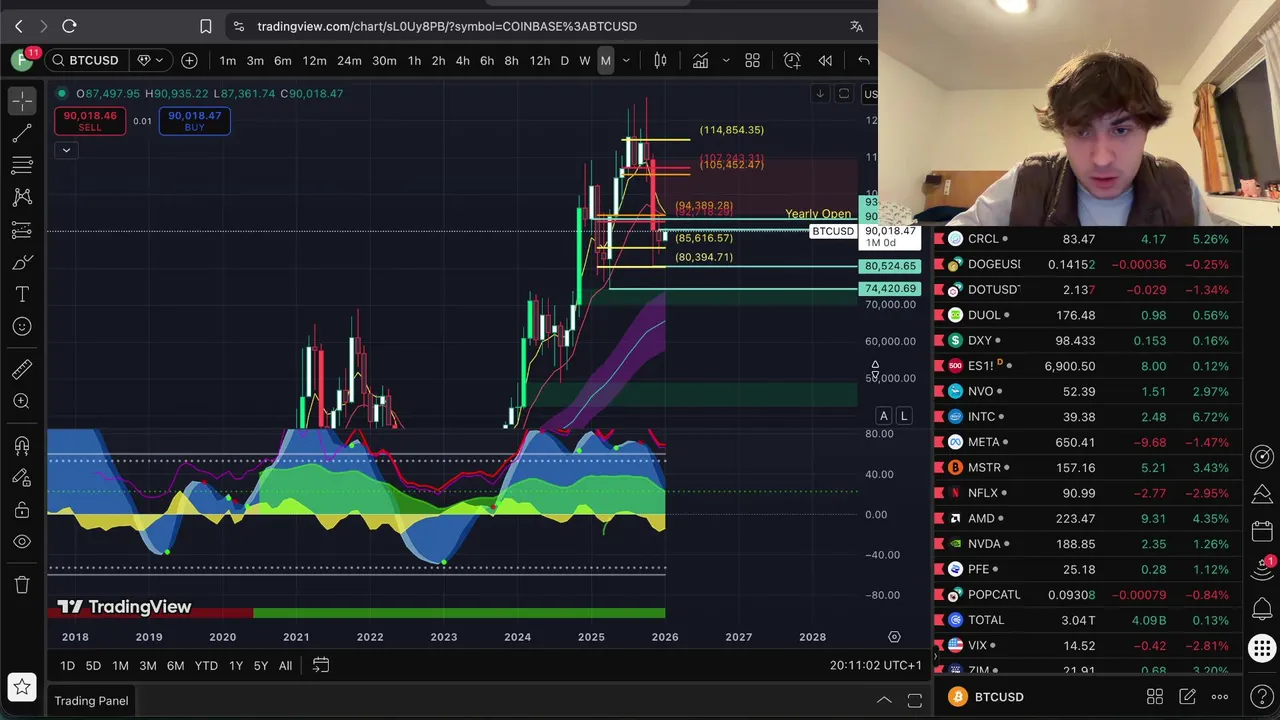Open the emoji and icons tool
Screen dimensions: 1280x720
22,326
